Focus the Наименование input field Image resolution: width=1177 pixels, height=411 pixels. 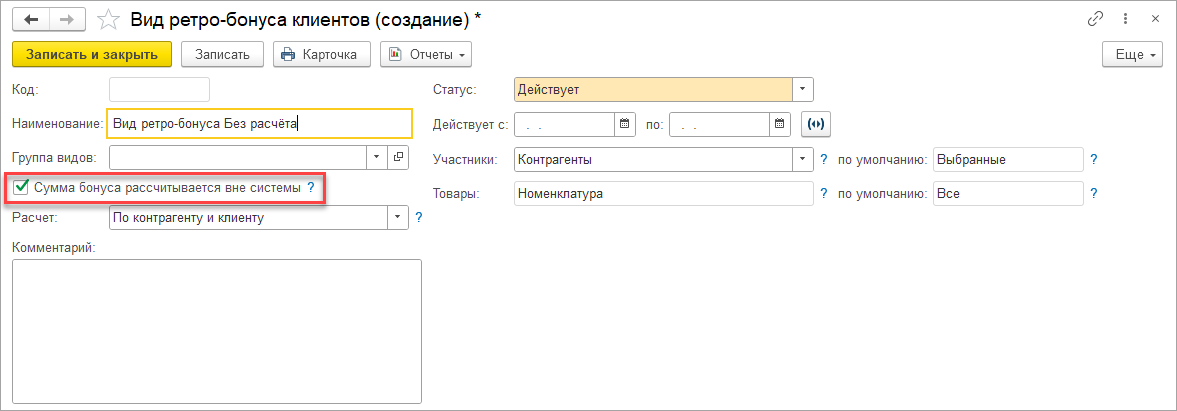[259, 123]
